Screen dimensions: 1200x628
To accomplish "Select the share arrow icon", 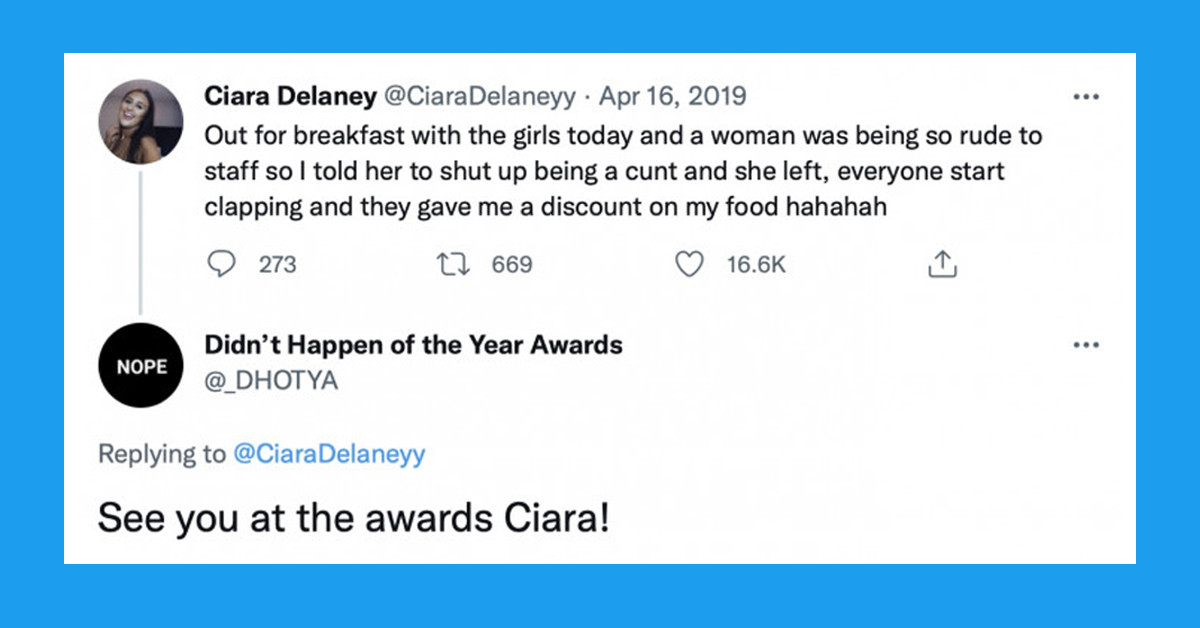I will (x=941, y=263).
